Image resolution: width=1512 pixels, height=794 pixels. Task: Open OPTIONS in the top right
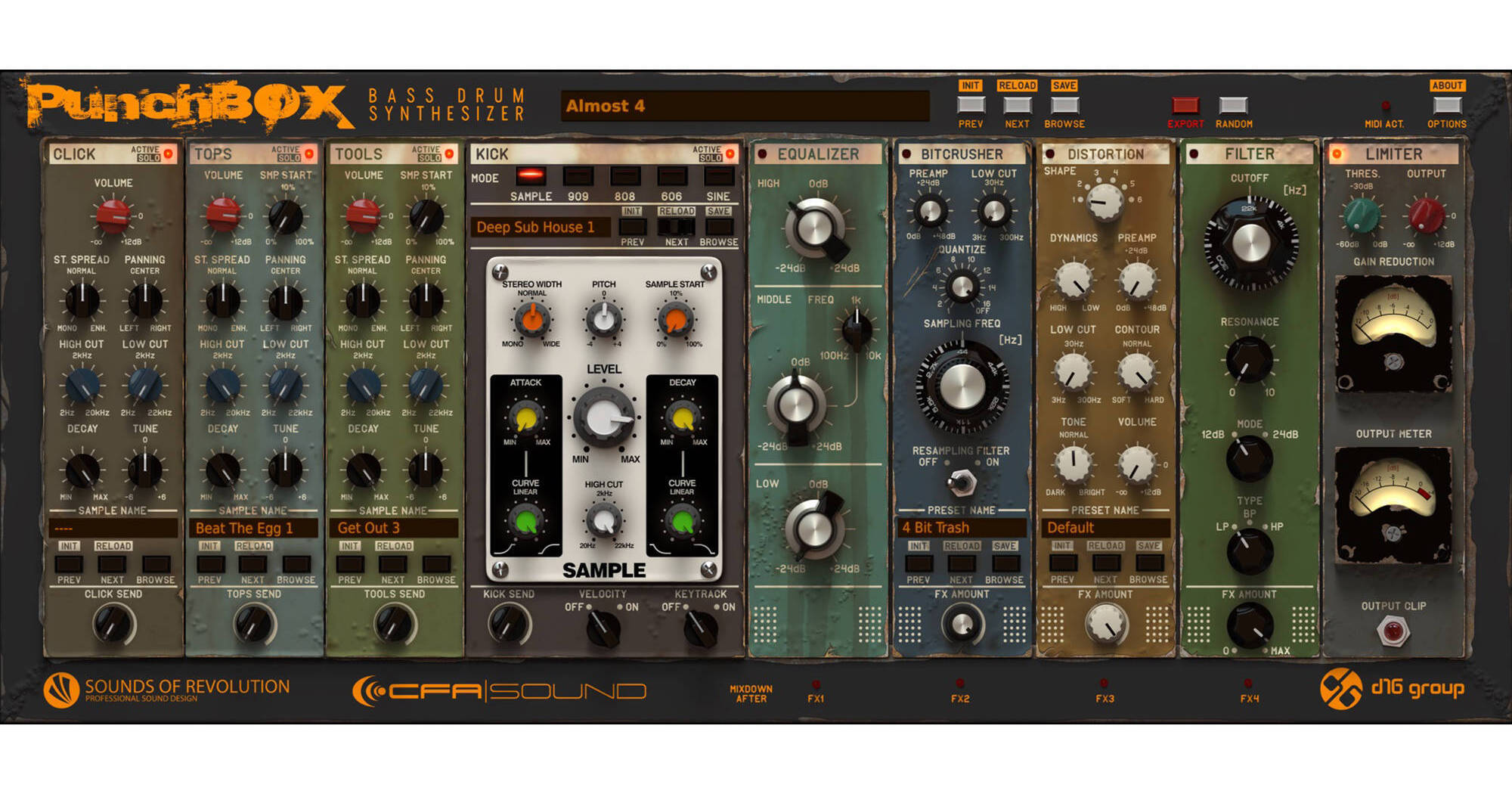1446,105
